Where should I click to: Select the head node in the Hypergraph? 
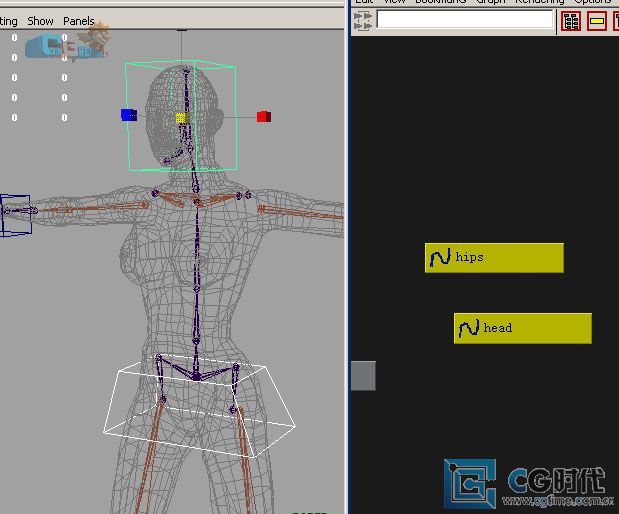click(523, 328)
